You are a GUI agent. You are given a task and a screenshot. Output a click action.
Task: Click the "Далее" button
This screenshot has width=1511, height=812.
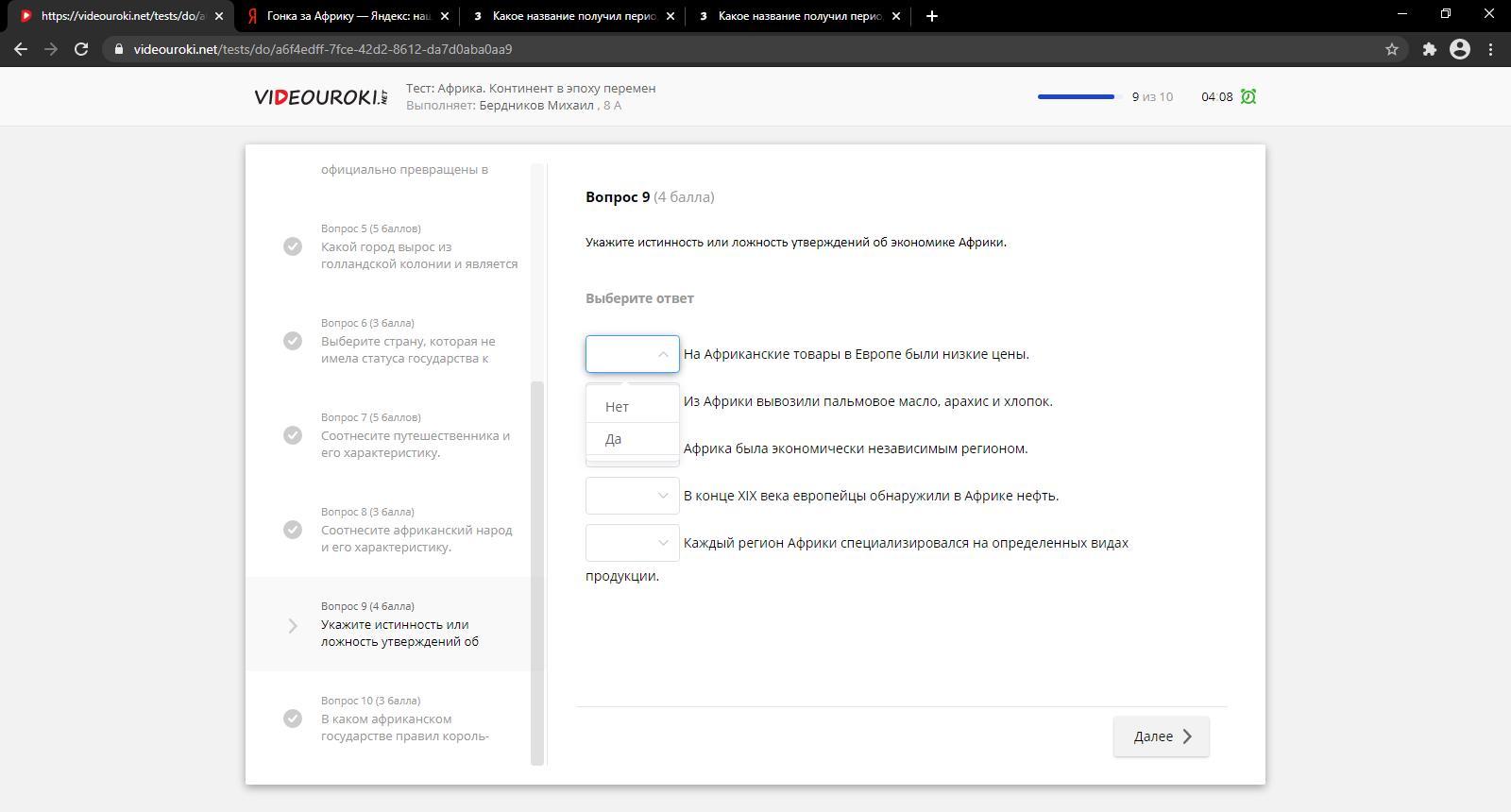1161,736
